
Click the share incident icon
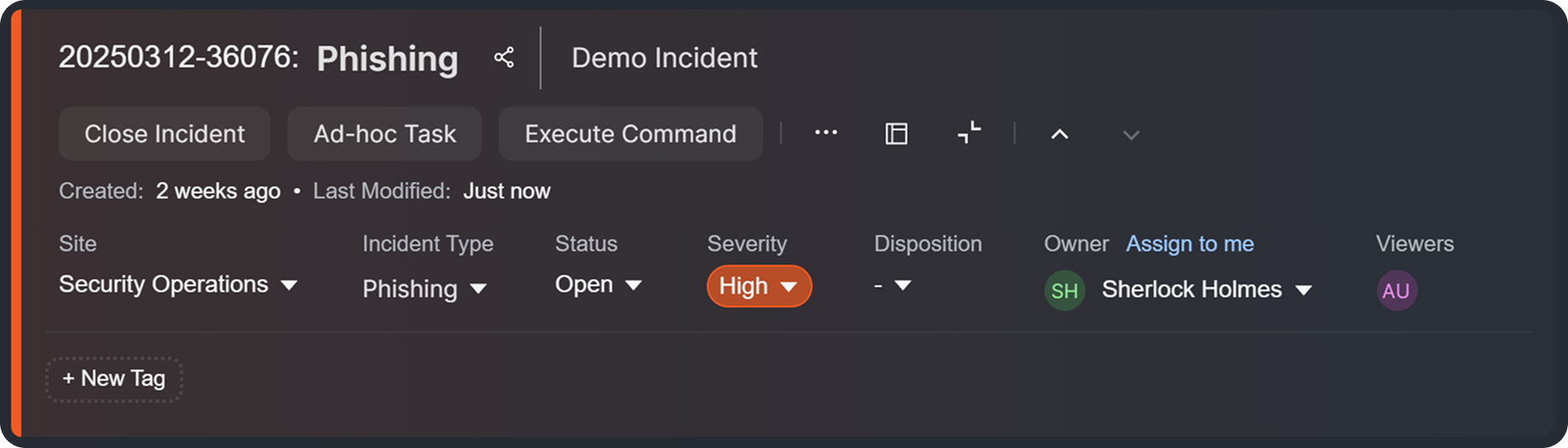504,58
